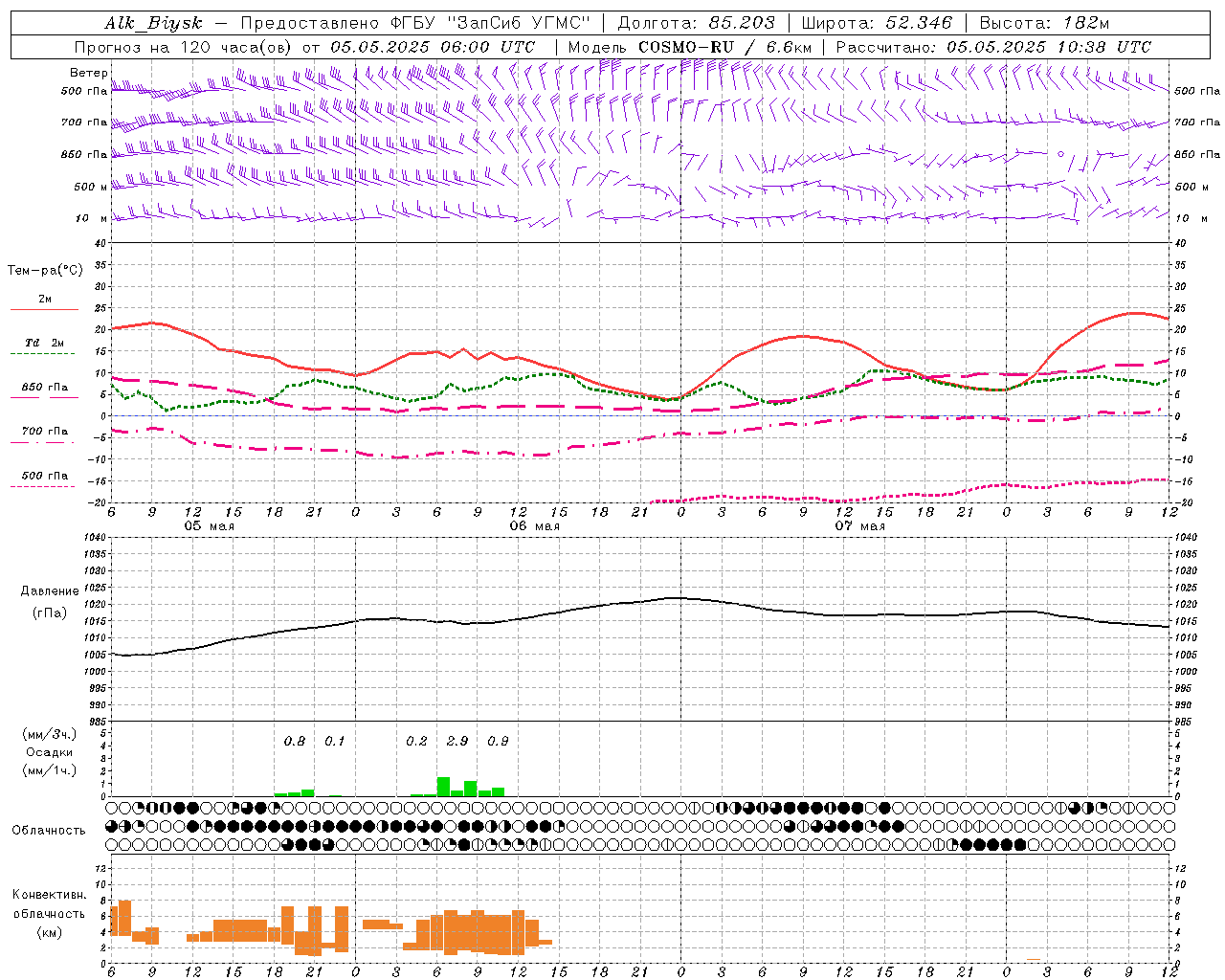Click the model label COSMO-RU / 6.6км
Viewport: 1225px width, 980px height.
[724, 47]
